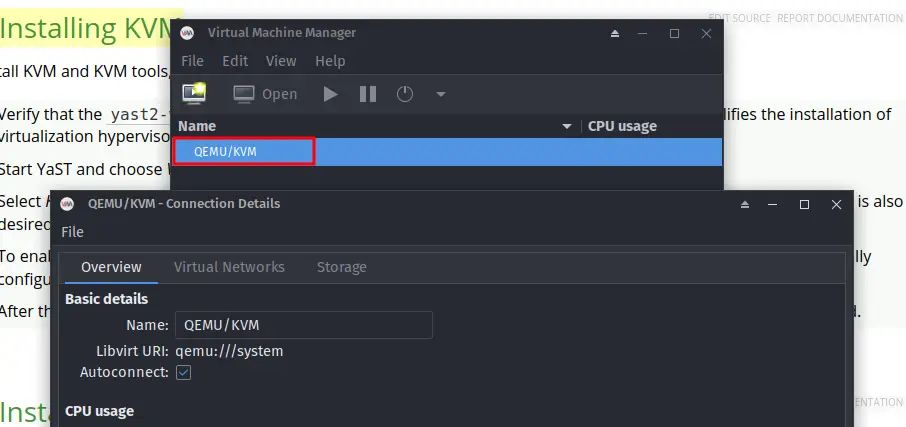Click EDIT SOURCE link on web page

point(740,18)
